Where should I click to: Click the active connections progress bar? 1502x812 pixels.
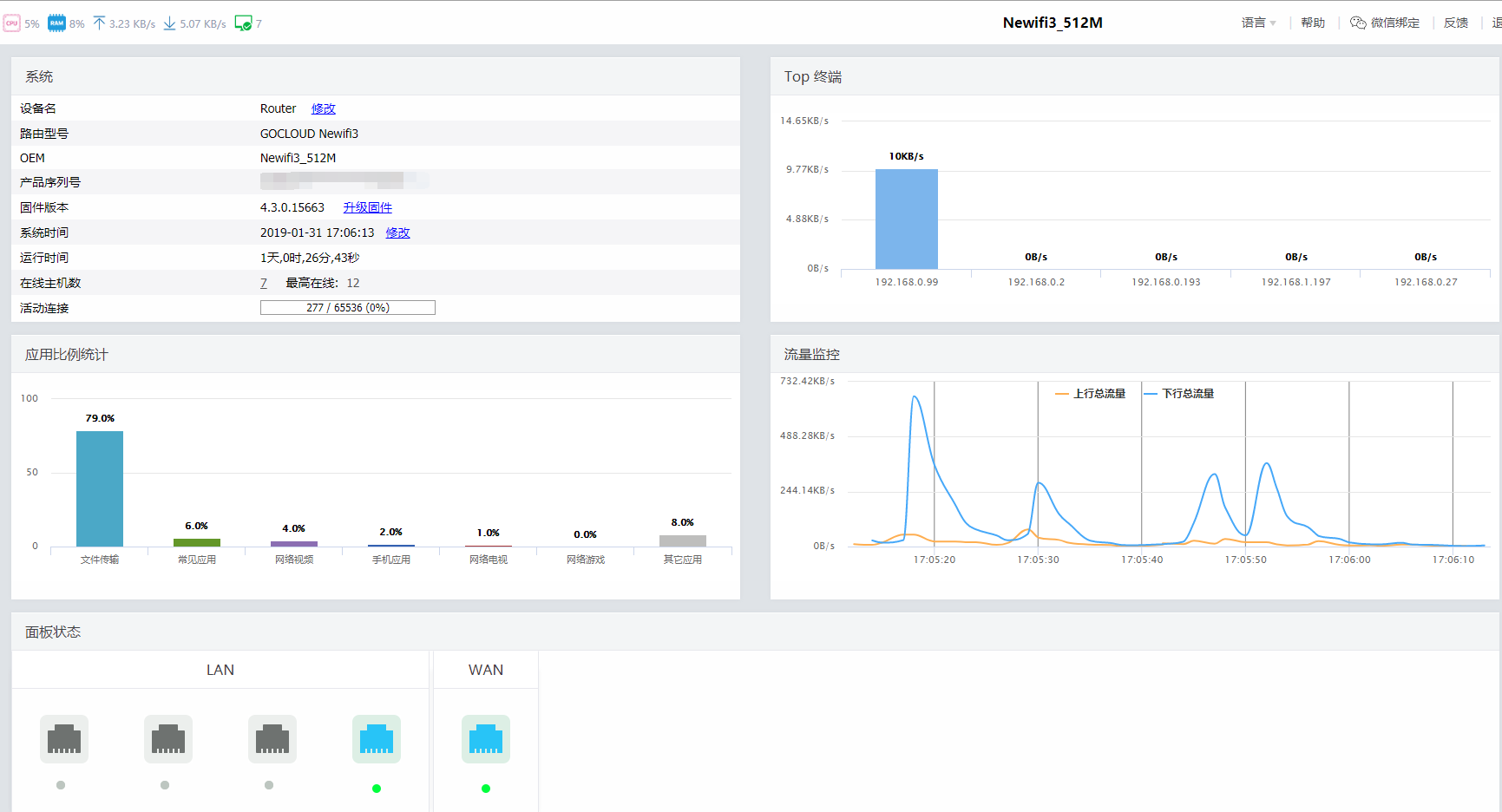click(x=348, y=308)
